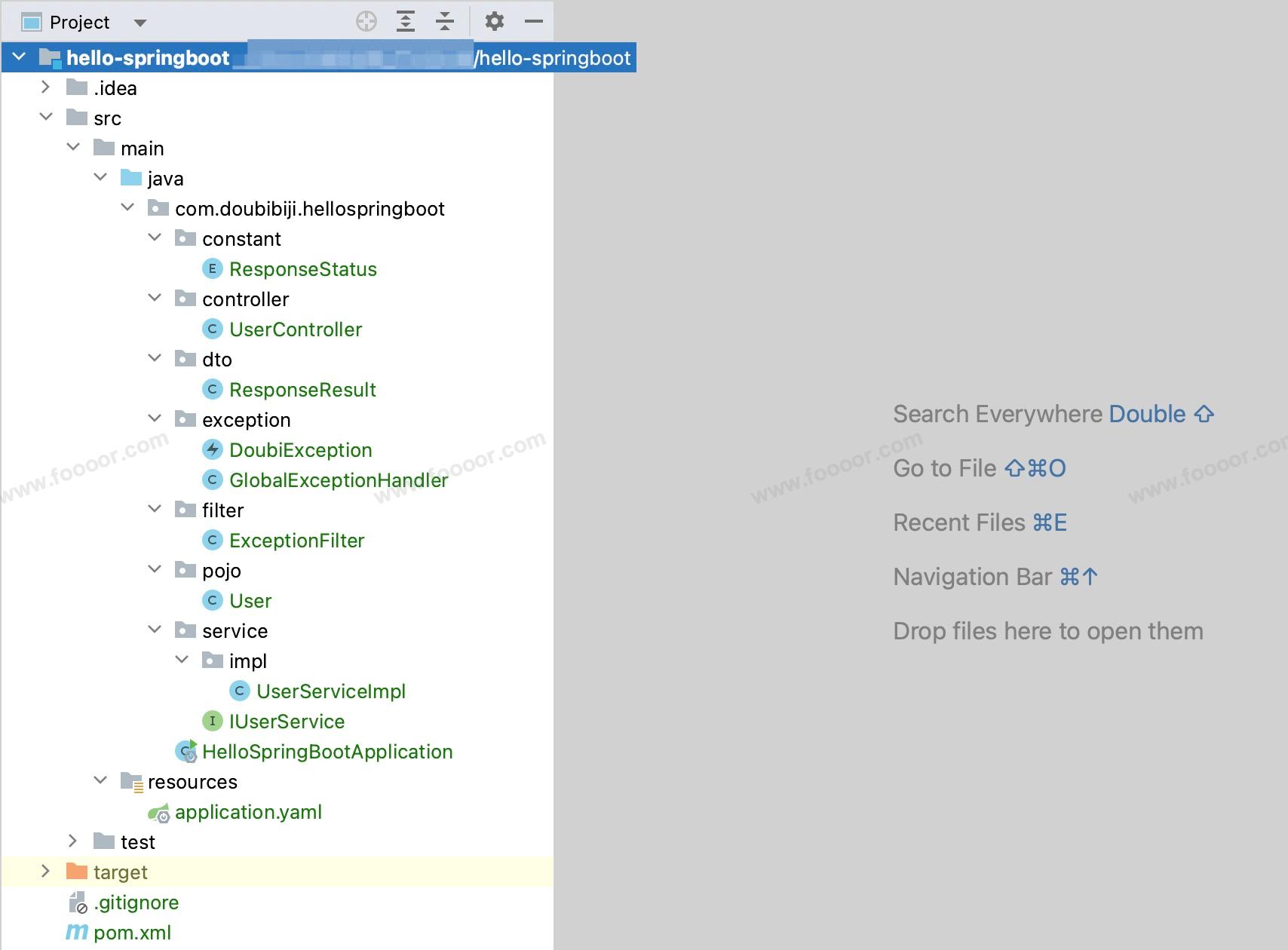Hide the Project tool window
This screenshot has height=950, width=1288.
click(x=534, y=22)
